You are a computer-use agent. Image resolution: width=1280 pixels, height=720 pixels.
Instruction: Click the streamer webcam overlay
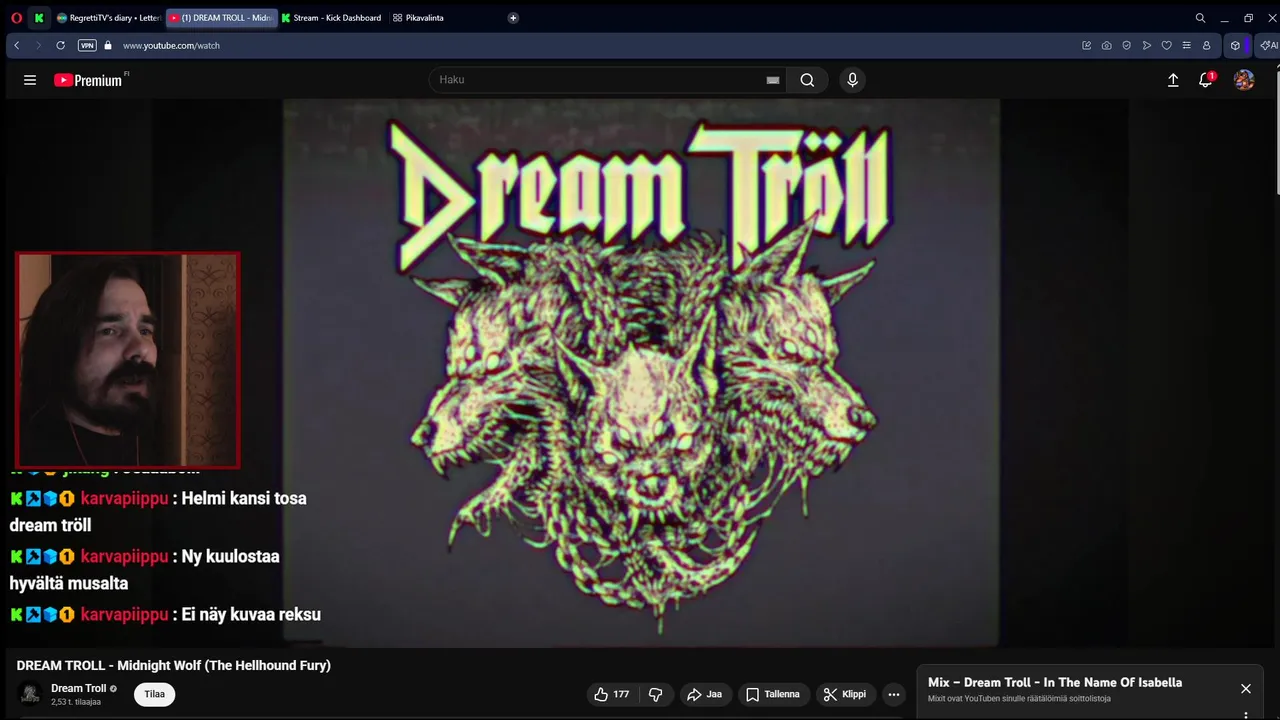pos(127,360)
